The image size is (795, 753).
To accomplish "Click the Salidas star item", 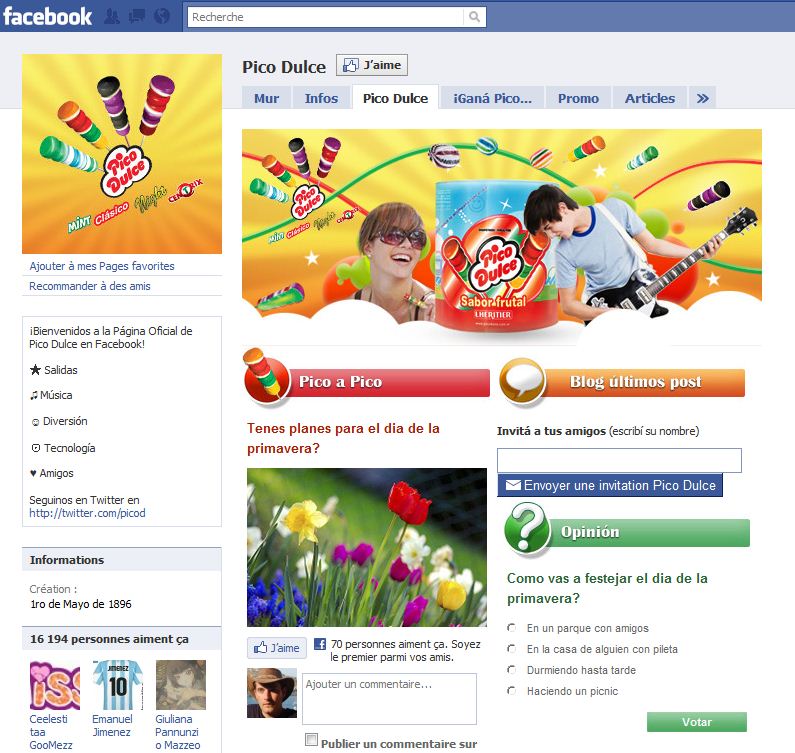I will [54, 370].
